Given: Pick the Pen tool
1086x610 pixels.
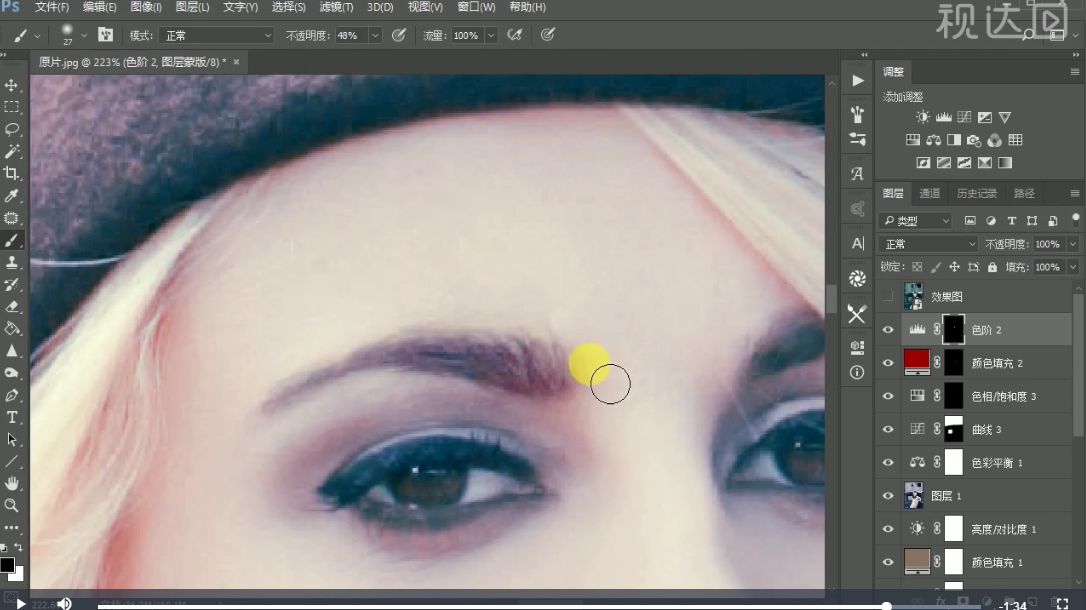Looking at the screenshot, I should (12, 395).
